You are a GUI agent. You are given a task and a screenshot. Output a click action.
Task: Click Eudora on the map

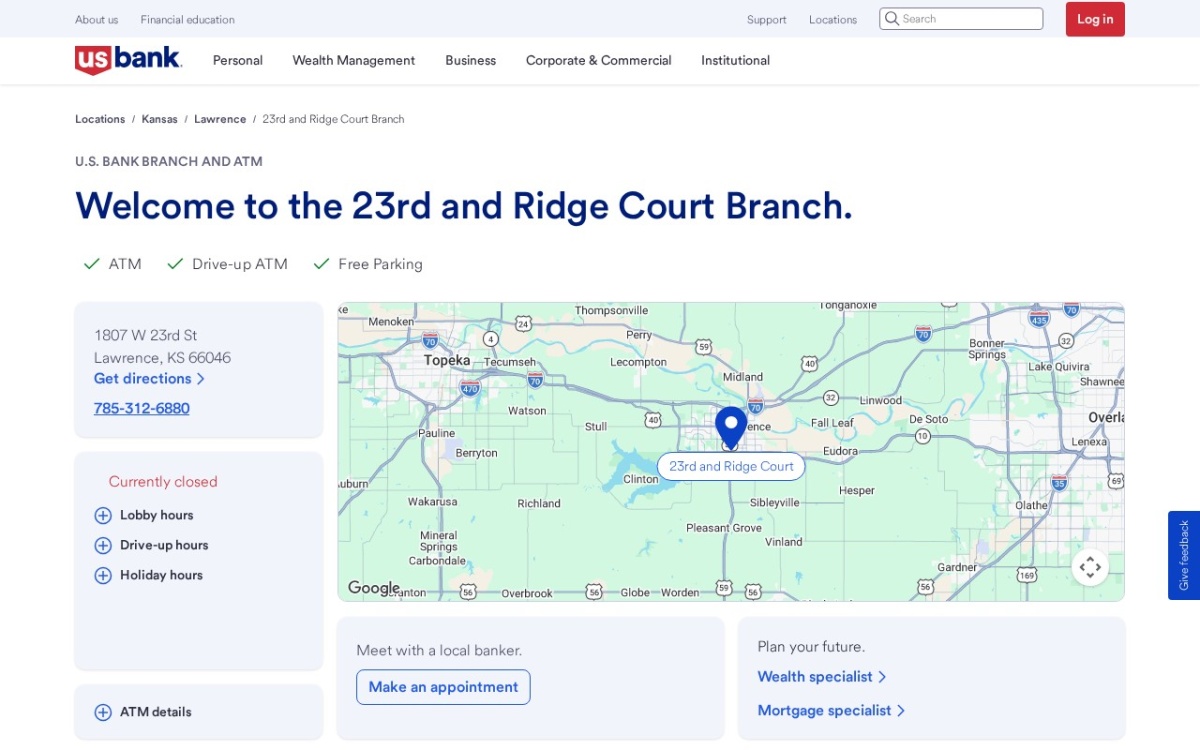(840, 451)
